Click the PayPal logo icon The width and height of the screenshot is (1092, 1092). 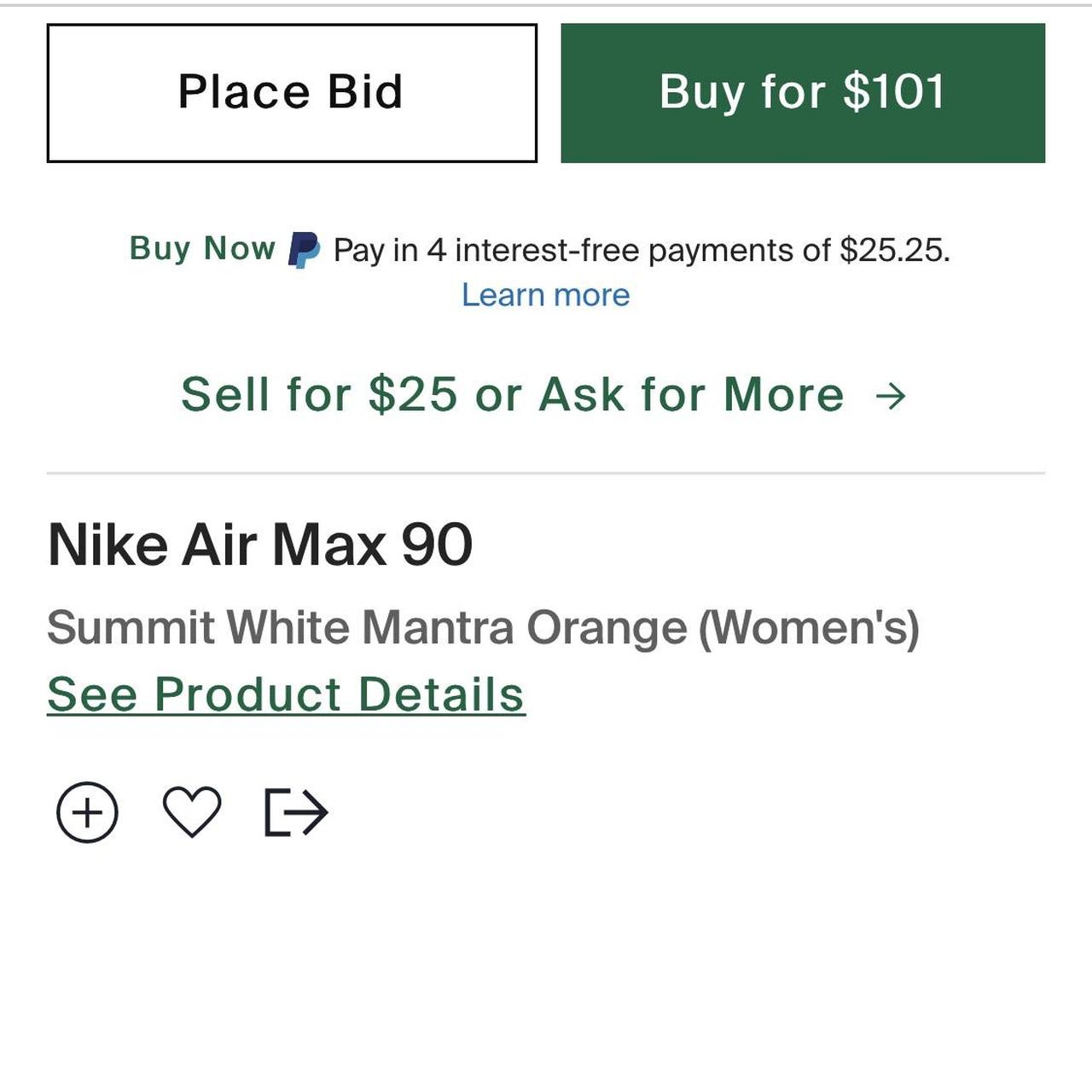click(x=304, y=250)
